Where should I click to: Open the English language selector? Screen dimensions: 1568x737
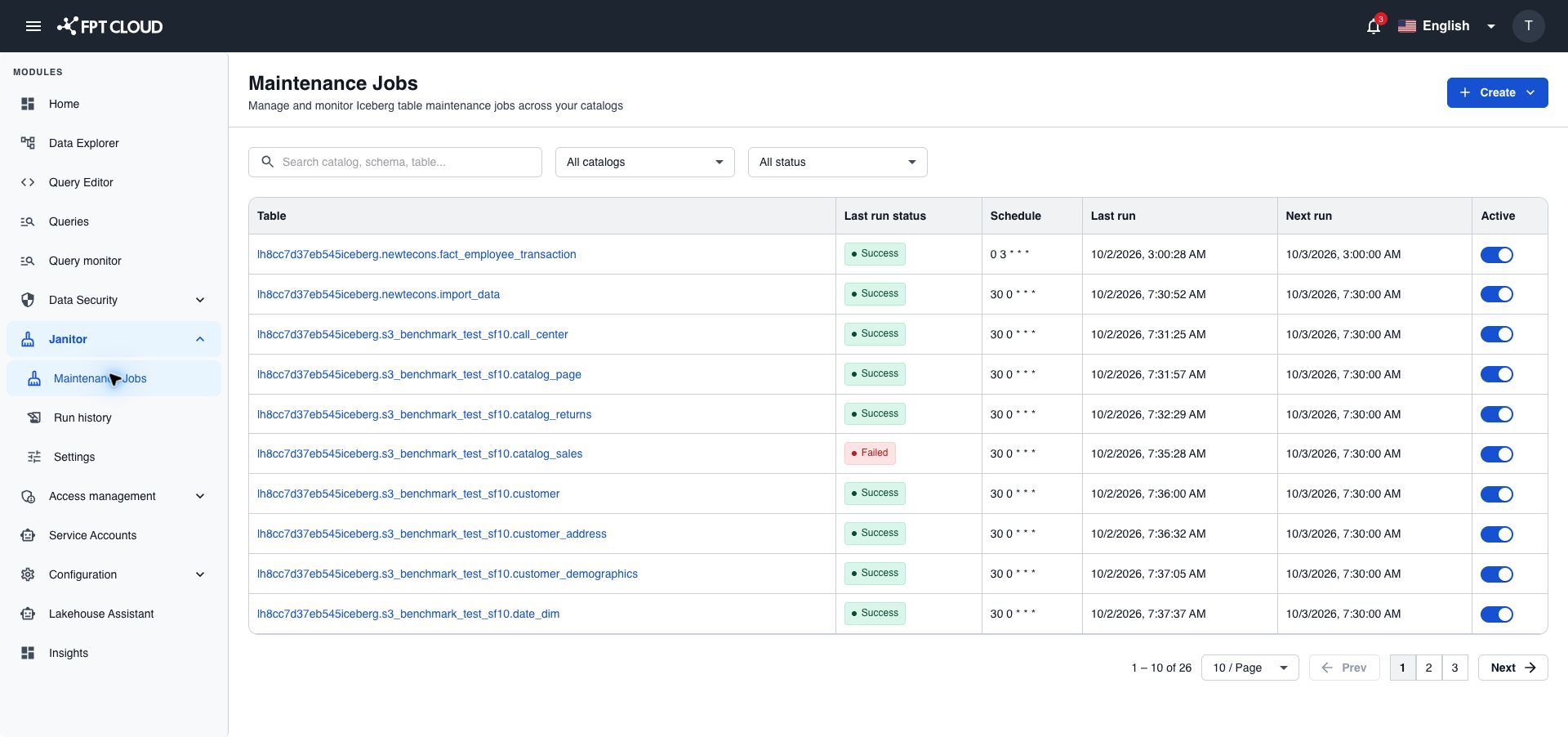click(1446, 26)
